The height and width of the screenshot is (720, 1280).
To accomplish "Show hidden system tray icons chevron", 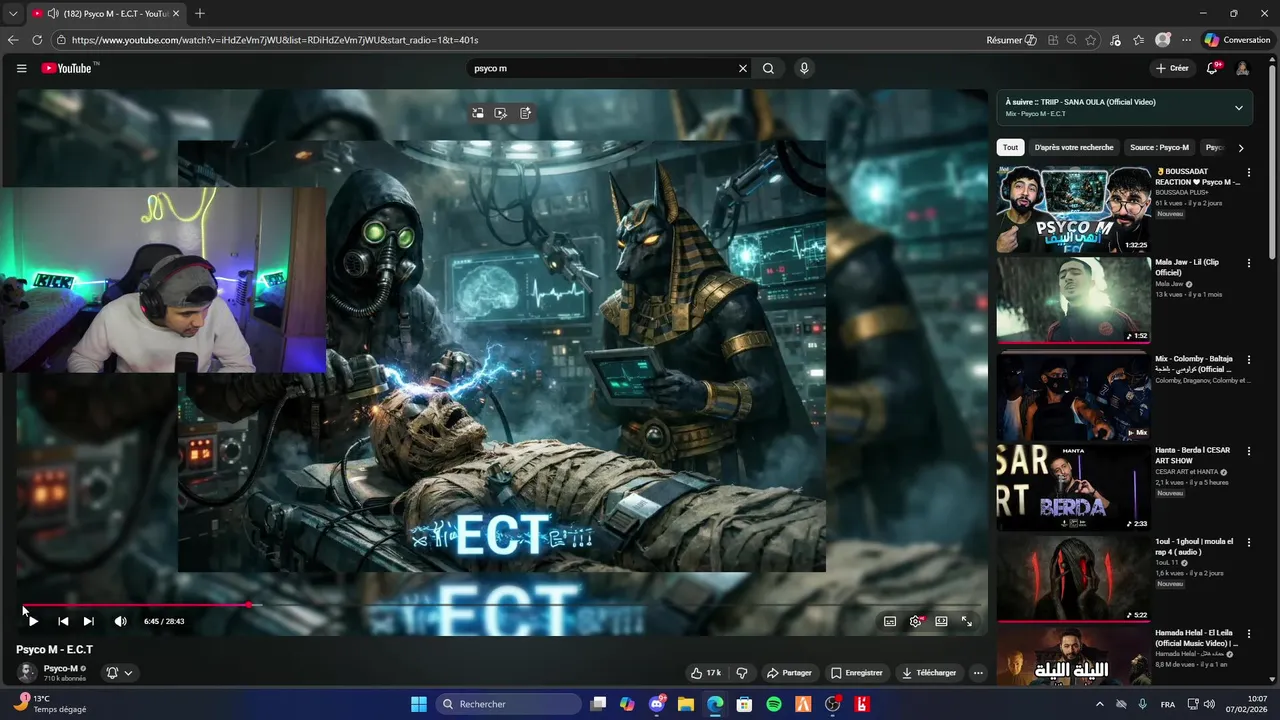I will tap(1100, 704).
